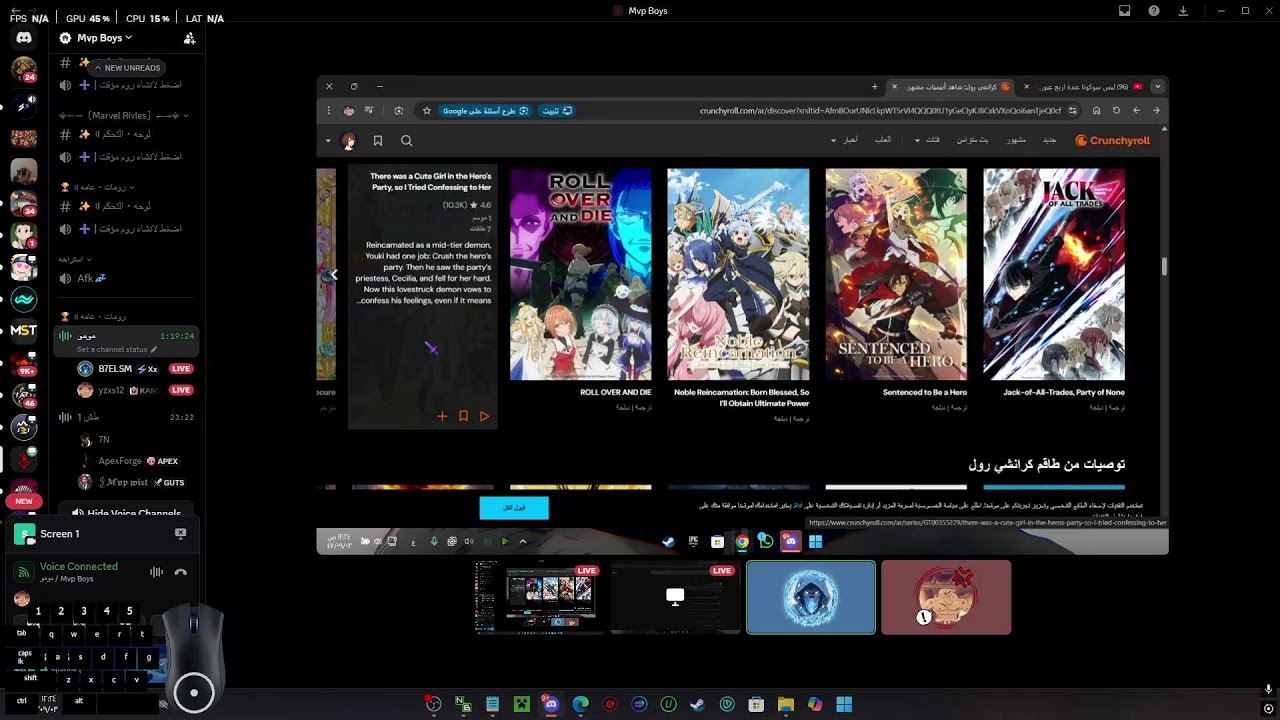Expand the فئات categories dropdown
The width and height of the screenshot is (1280, 720).
[x=928, y=140]
